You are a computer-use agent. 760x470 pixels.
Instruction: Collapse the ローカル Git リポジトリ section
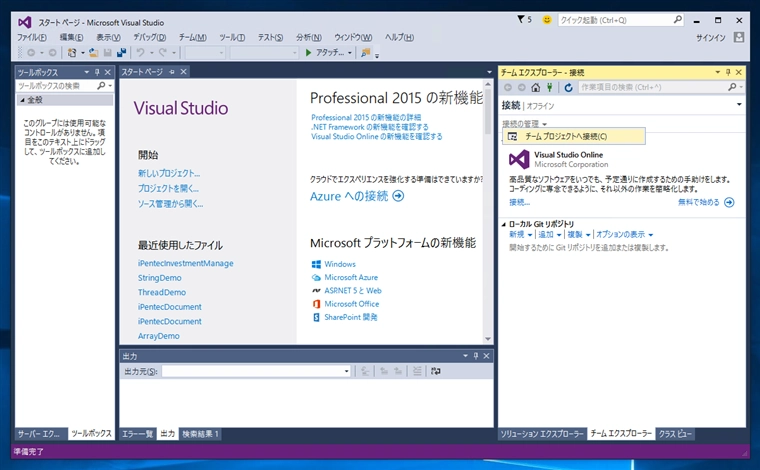[x=504, y=224]
